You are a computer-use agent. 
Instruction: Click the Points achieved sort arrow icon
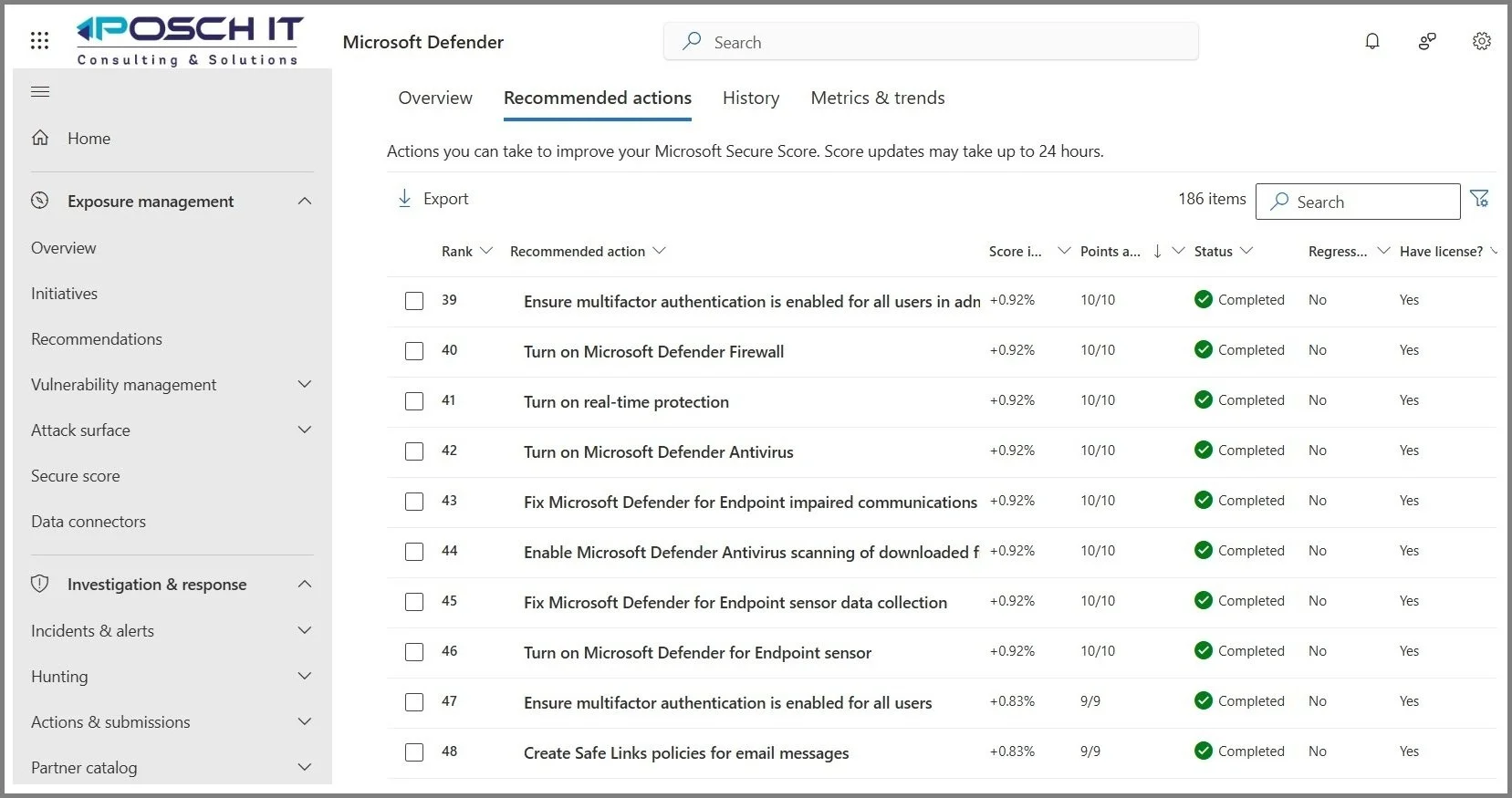[x=1157, y=251]
